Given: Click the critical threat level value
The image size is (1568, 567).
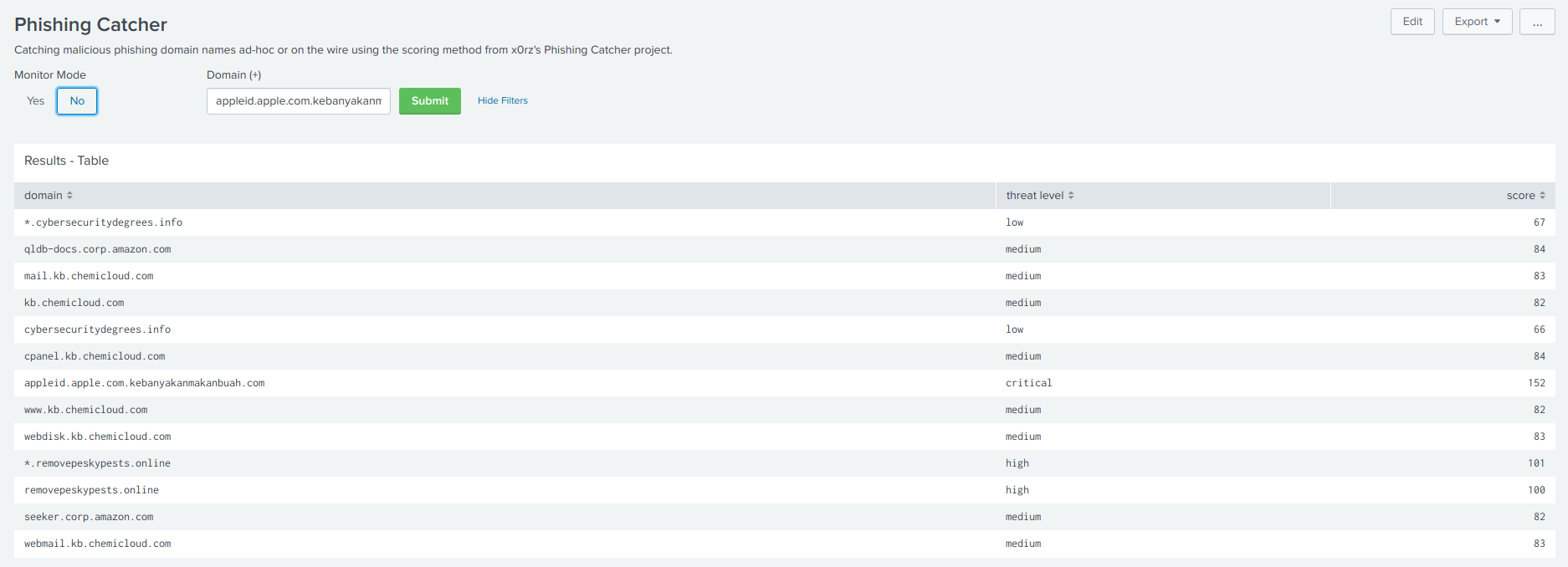Looking at the screenshot, I should (1028, 383).
